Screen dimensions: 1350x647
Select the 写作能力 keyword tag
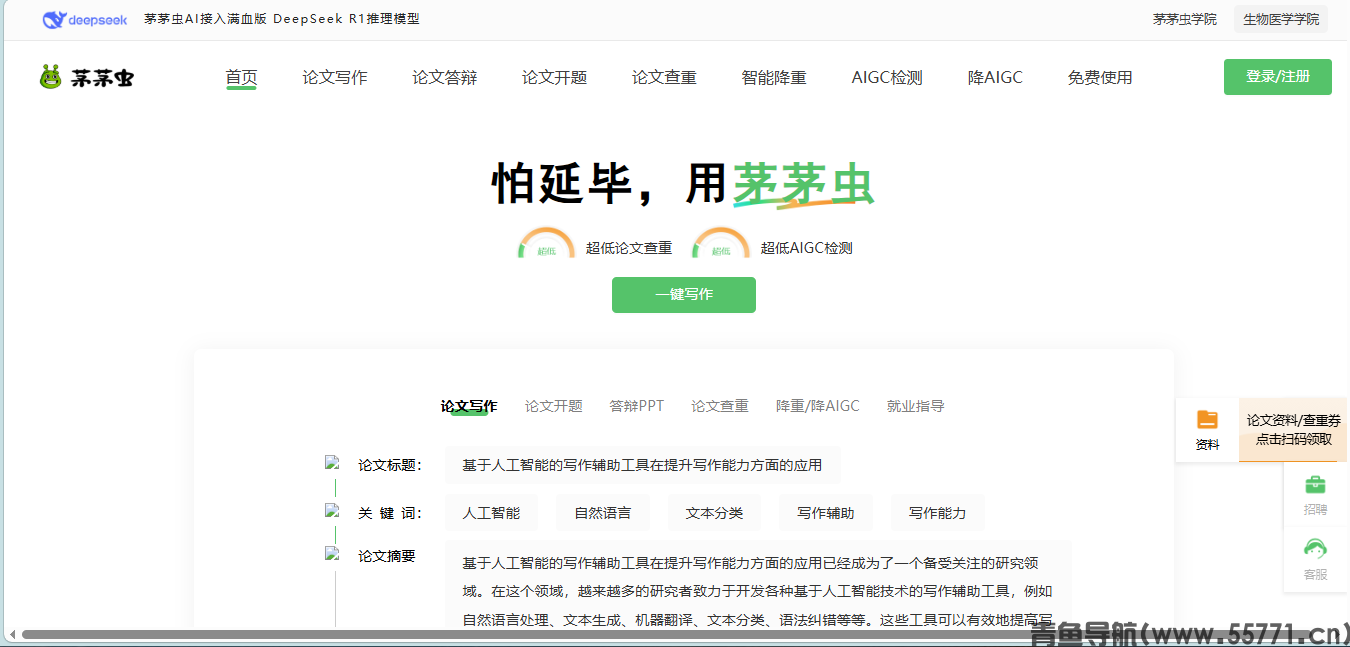click(938, 513)
